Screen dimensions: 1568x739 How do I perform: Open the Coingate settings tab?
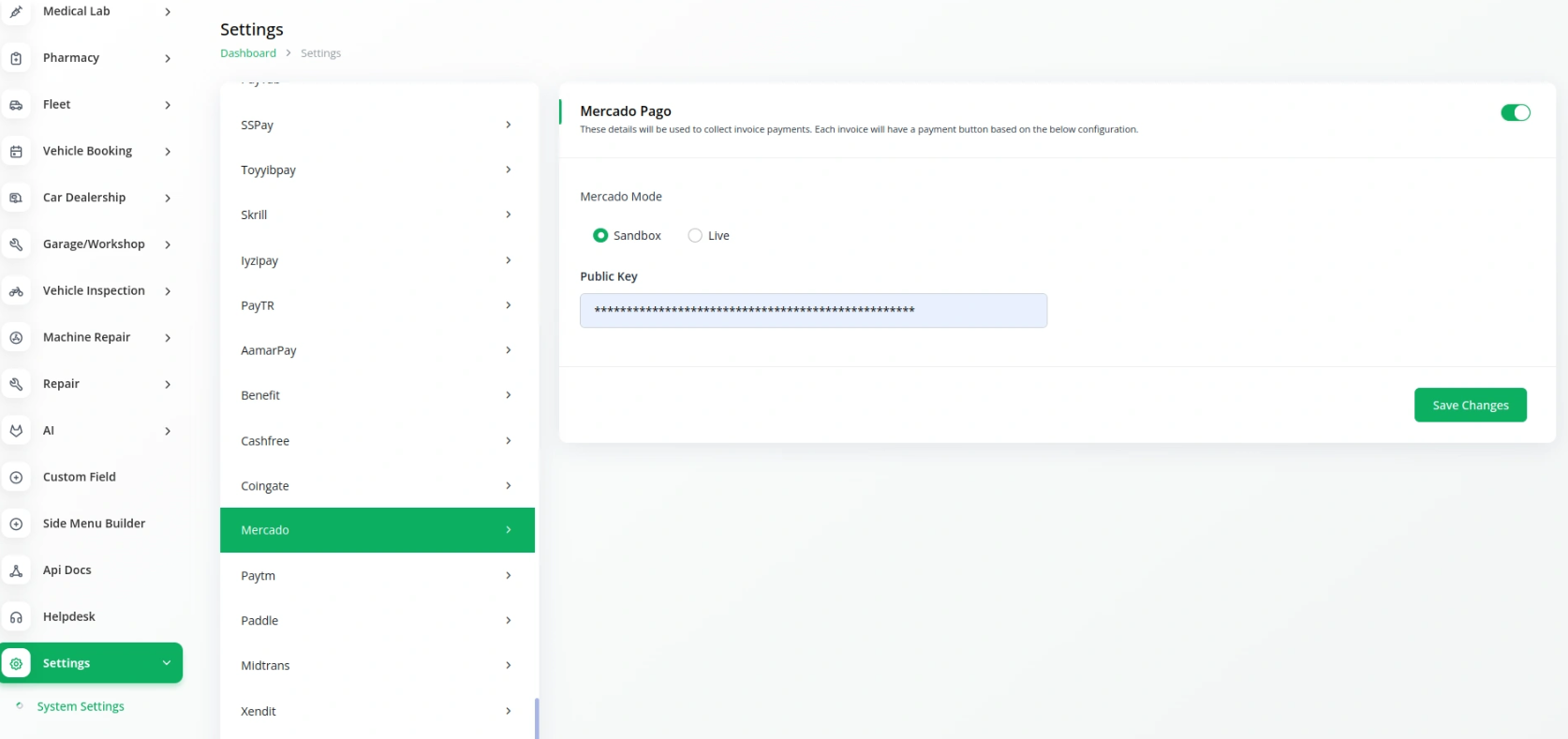(x=377, y=485)
